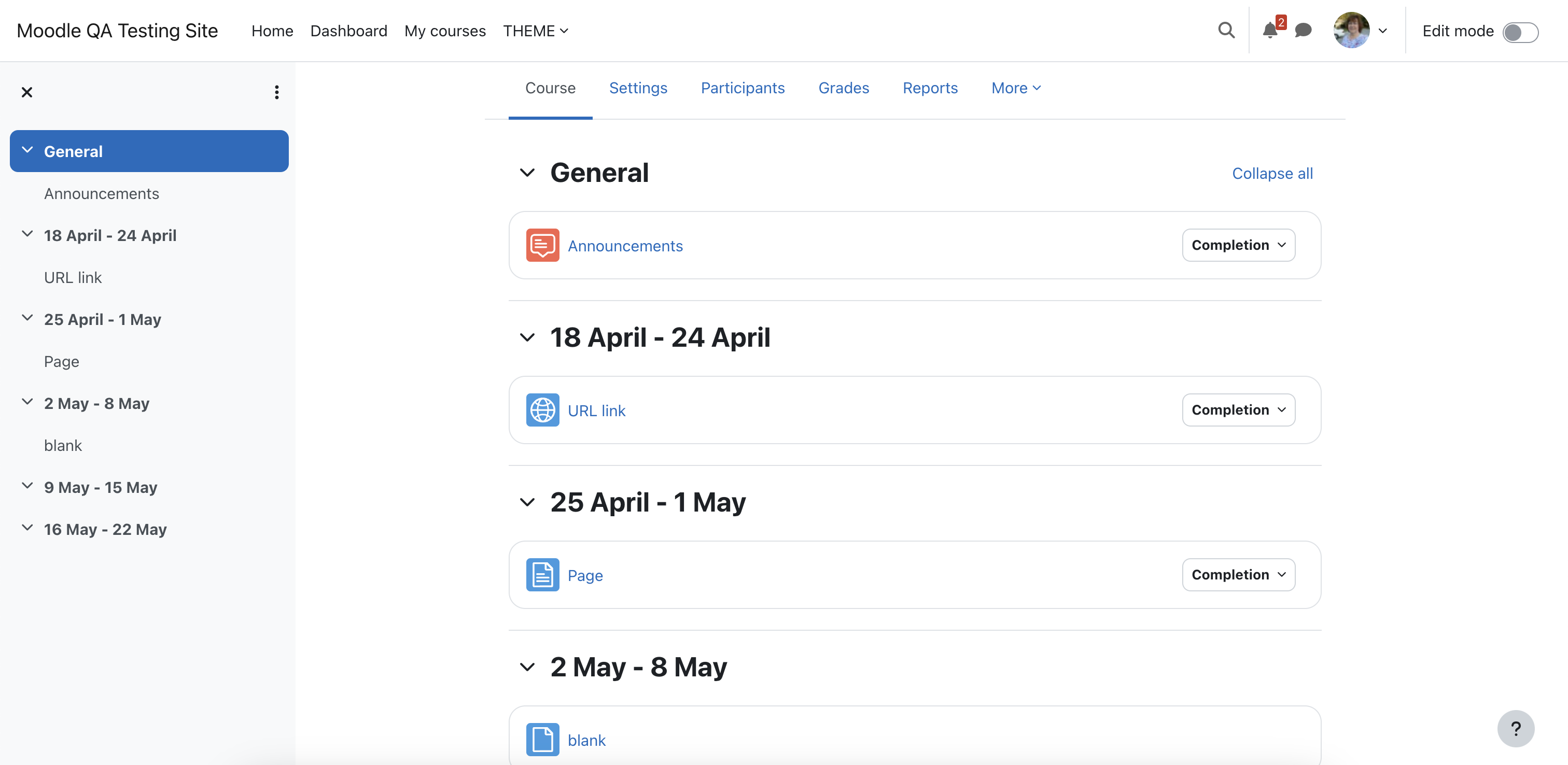Collapse 16 May - 22 May in sidebar
The image size is (1568, 765).
click(x=27, y=528)
